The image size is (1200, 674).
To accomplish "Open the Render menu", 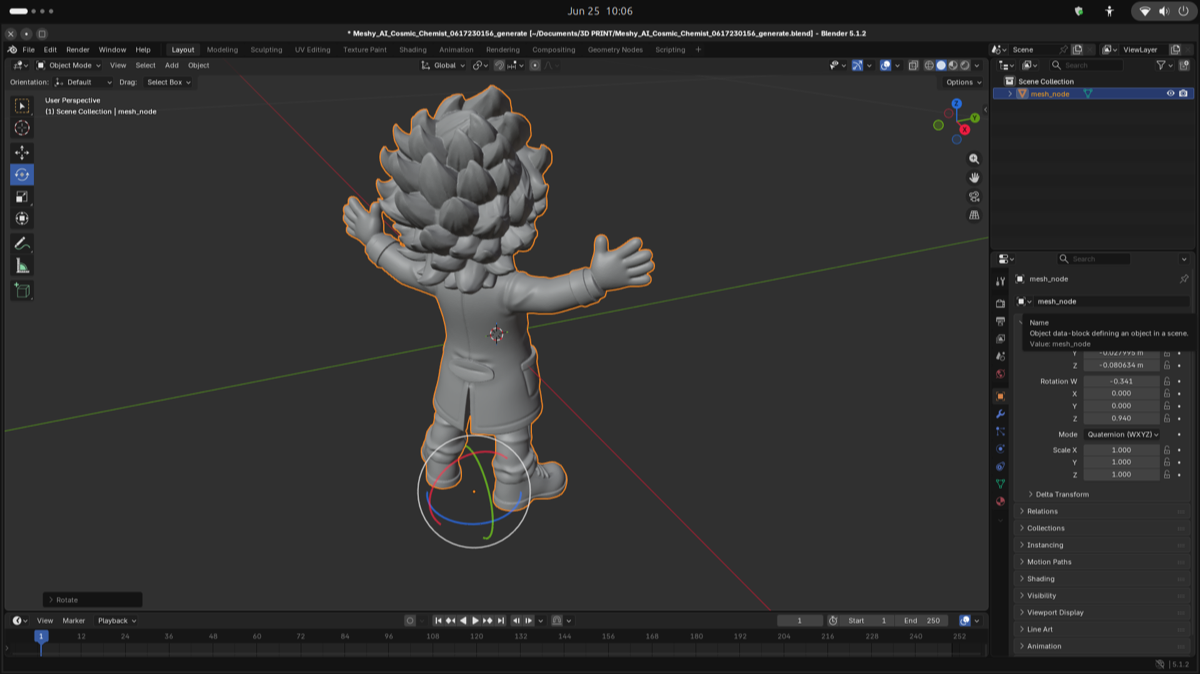I will [78, 50].
